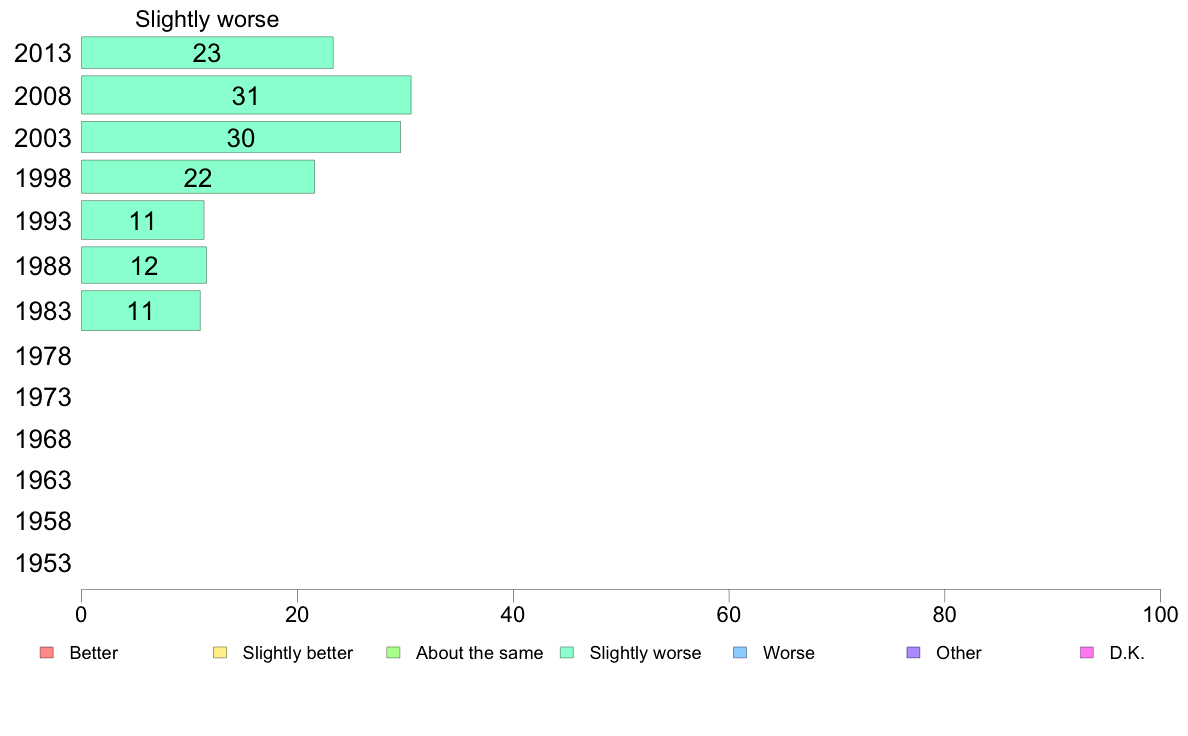Image resolution: width=1188 pixels, height=736 pixels.
Task: Select the 1993 bar showing 11
Action: click(142, 221)
